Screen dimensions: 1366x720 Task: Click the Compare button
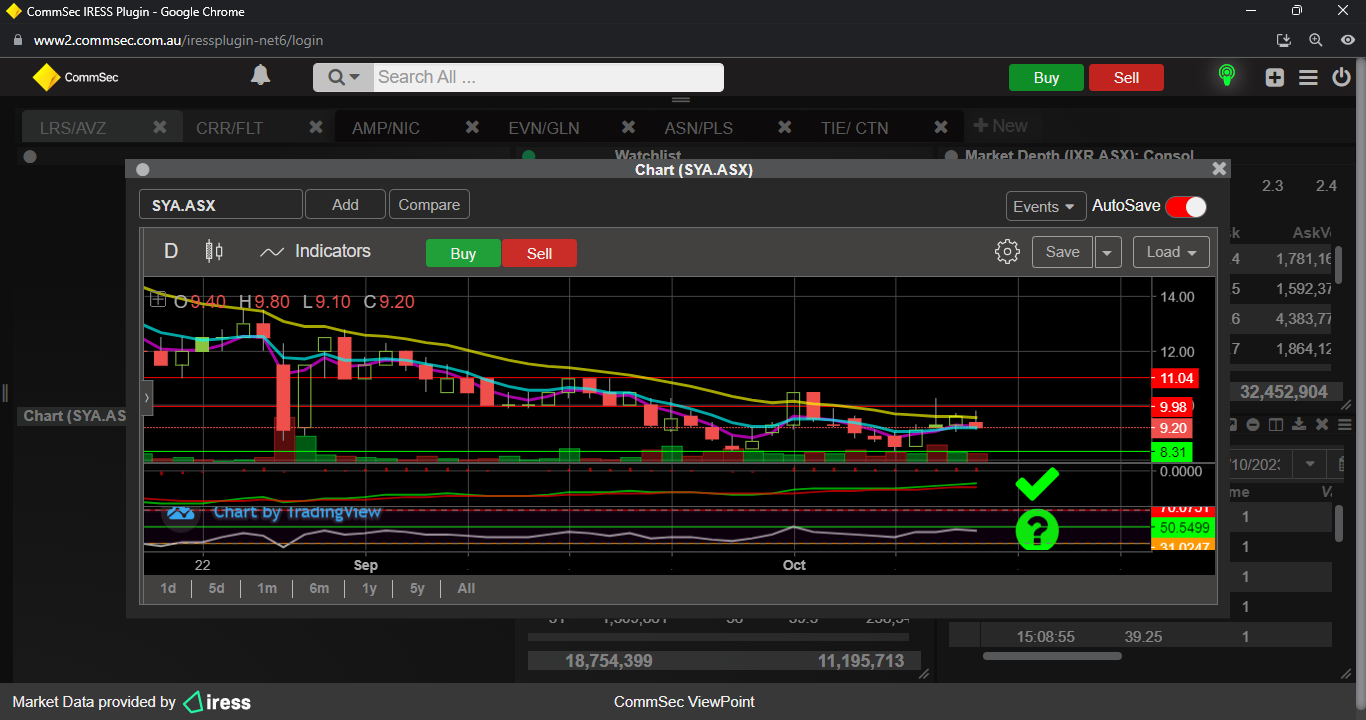(x=429, y=204)
